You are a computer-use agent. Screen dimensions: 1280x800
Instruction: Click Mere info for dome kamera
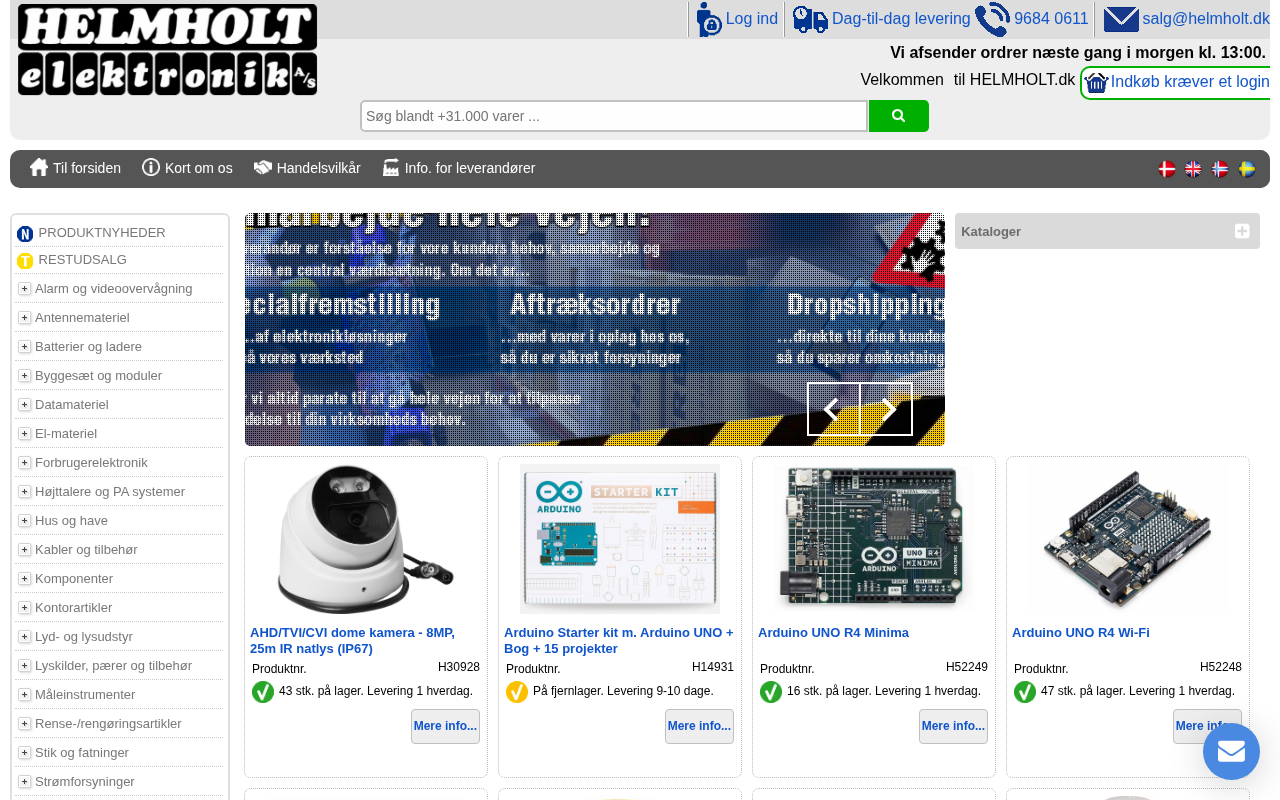pos(445,726)
